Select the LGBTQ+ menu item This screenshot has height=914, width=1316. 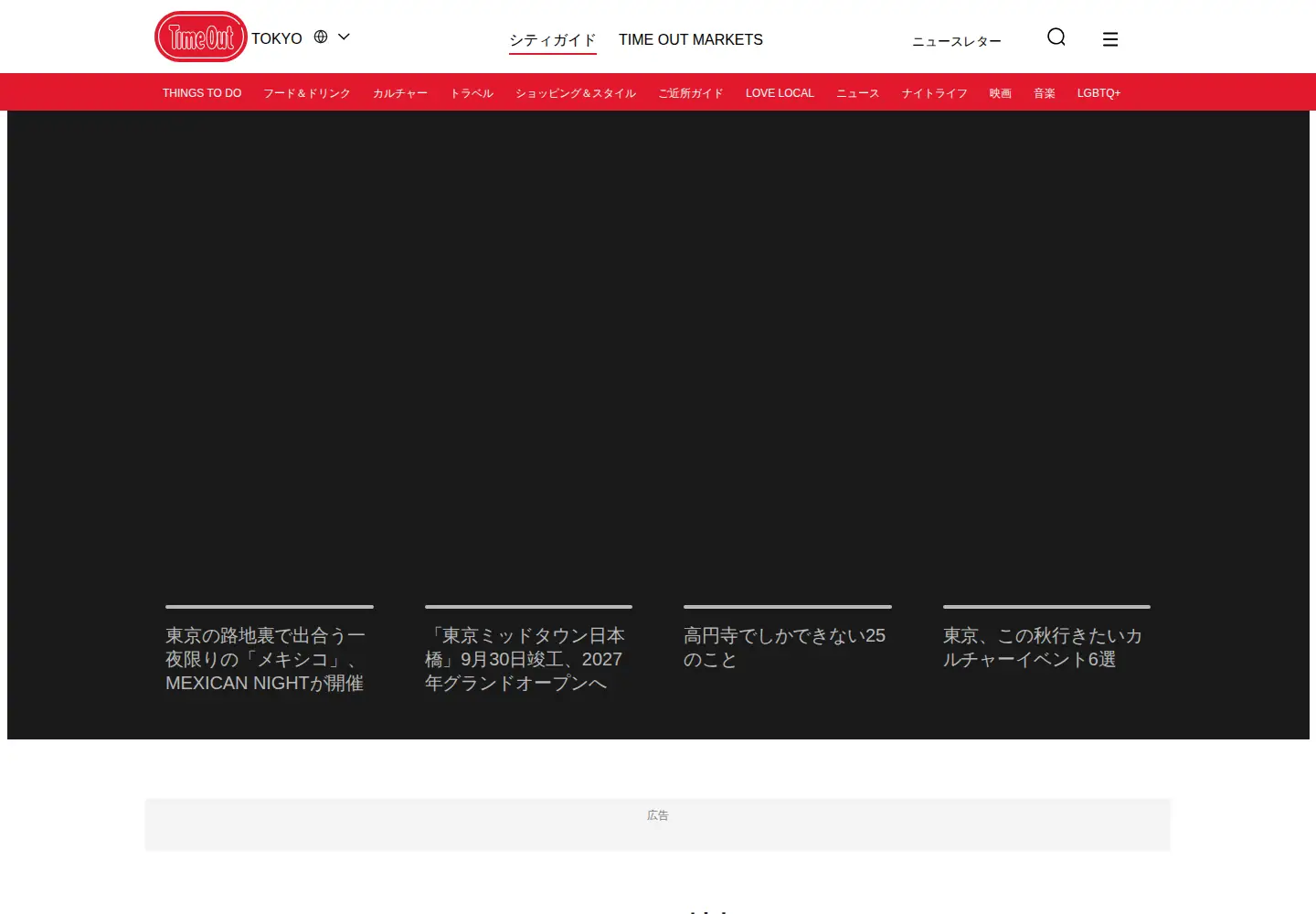(x=1098, y=93)
